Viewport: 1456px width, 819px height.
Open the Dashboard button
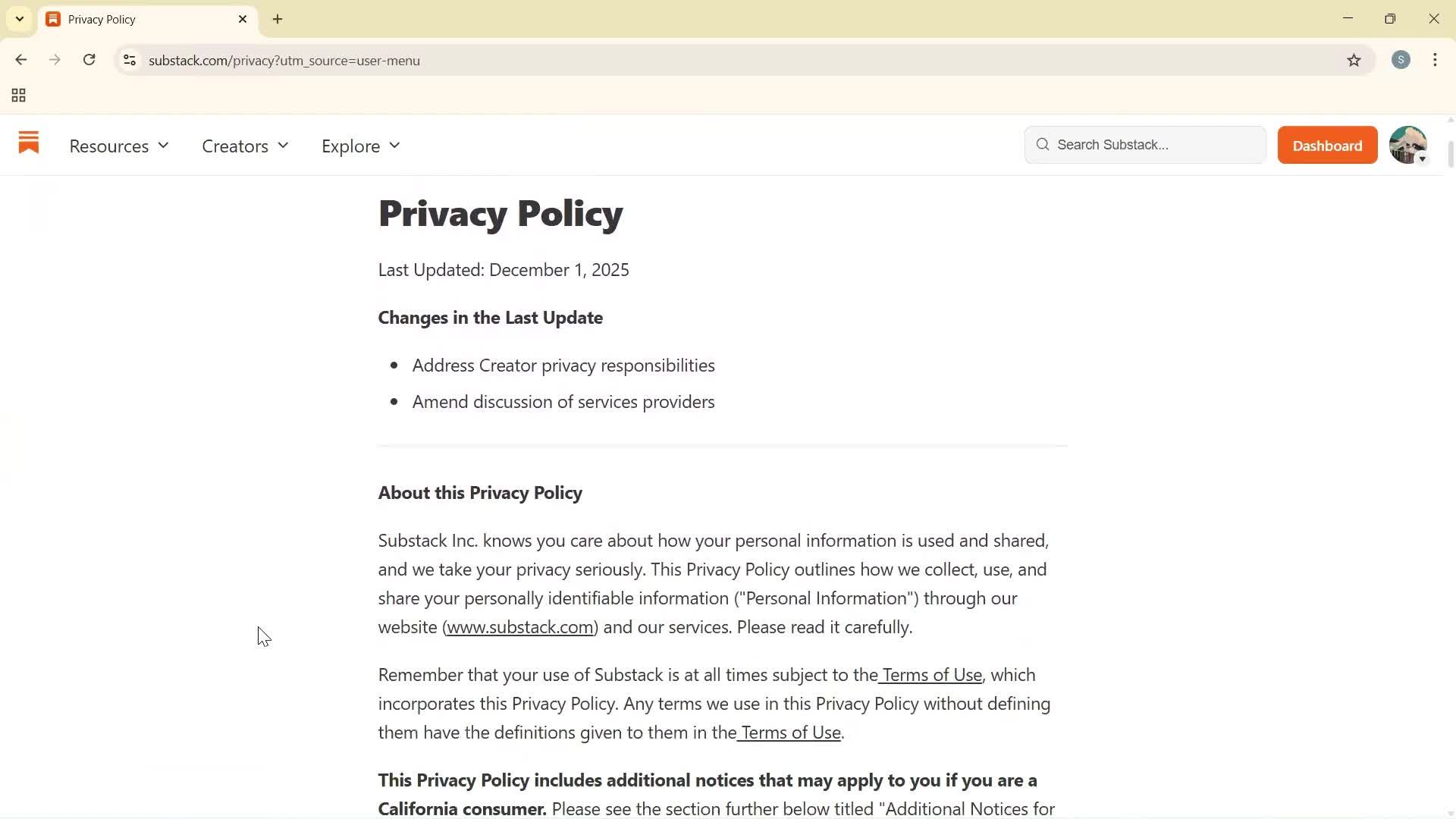tap(1327, 145)
